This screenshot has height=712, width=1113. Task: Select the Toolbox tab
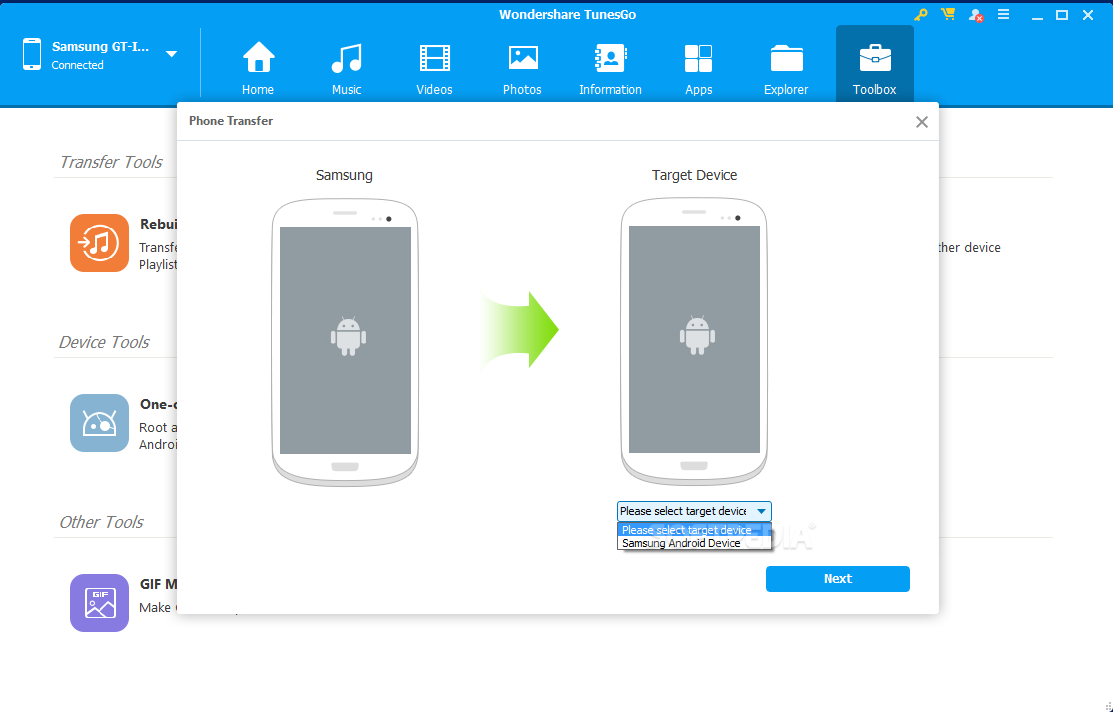click(x=874, y=64)
